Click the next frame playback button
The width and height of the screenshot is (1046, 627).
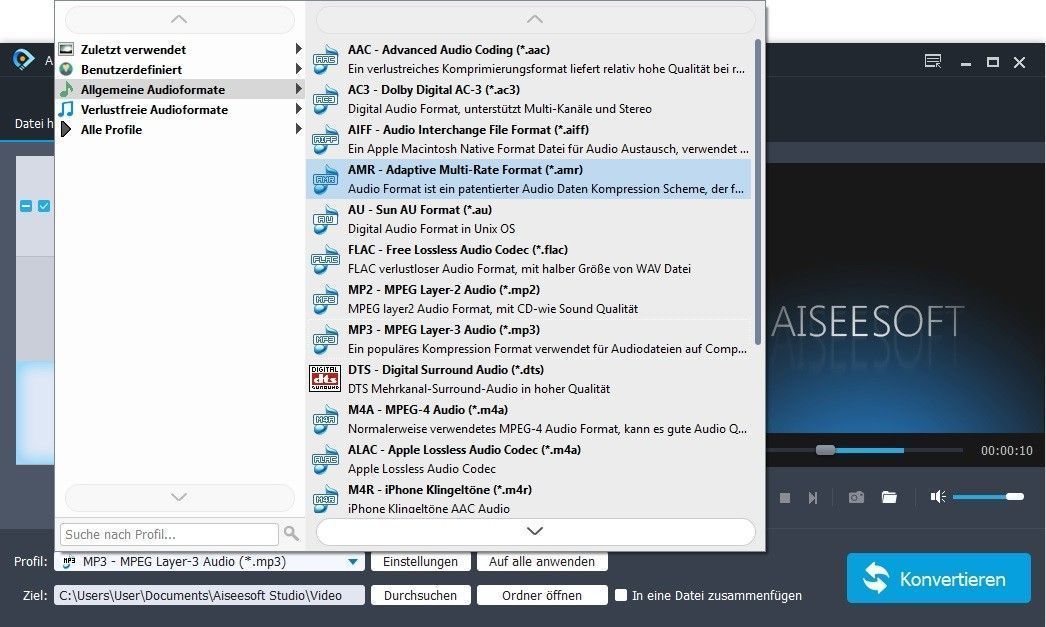(x=813, y=497)
